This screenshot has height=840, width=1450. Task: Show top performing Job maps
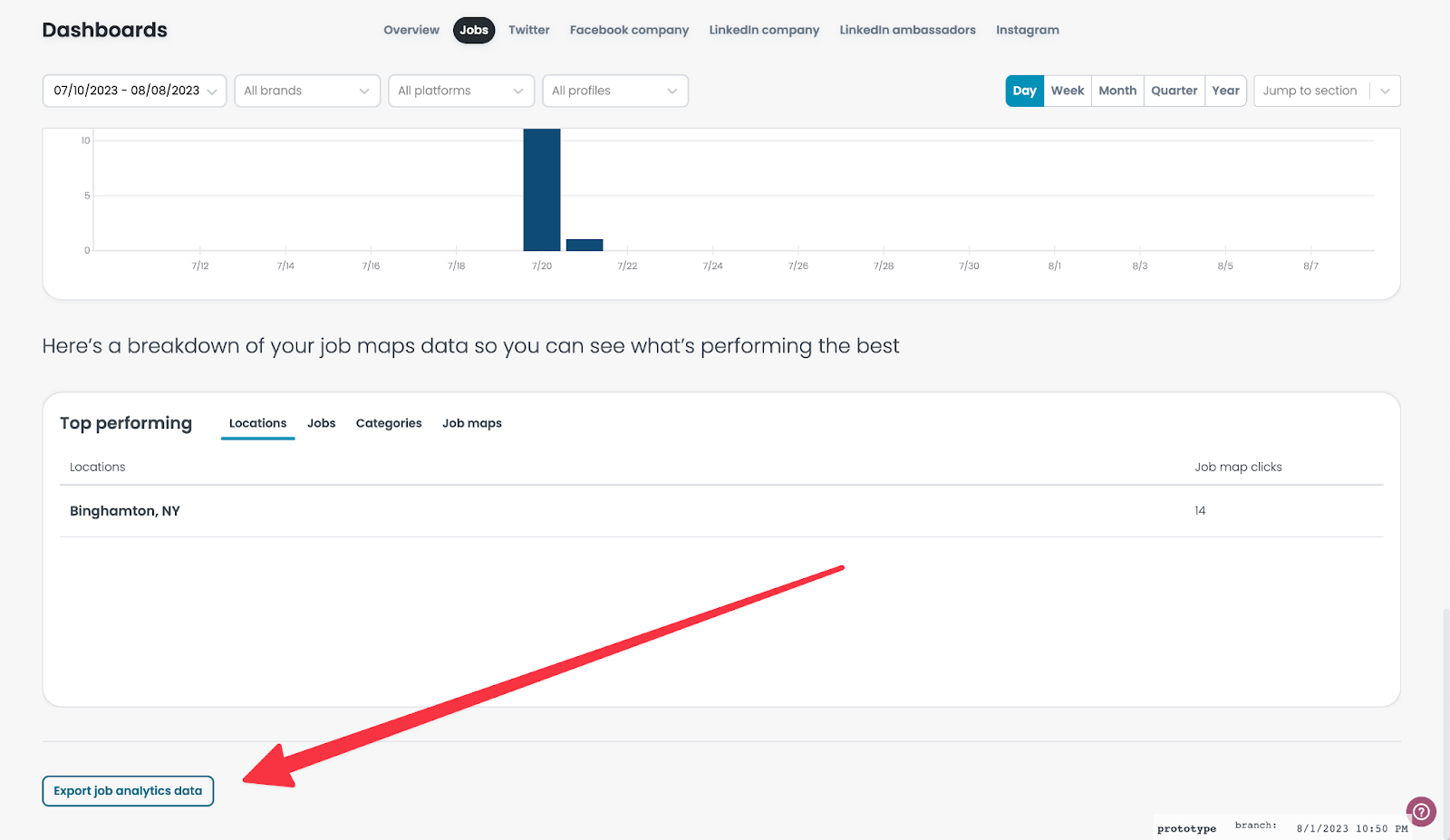471,423
